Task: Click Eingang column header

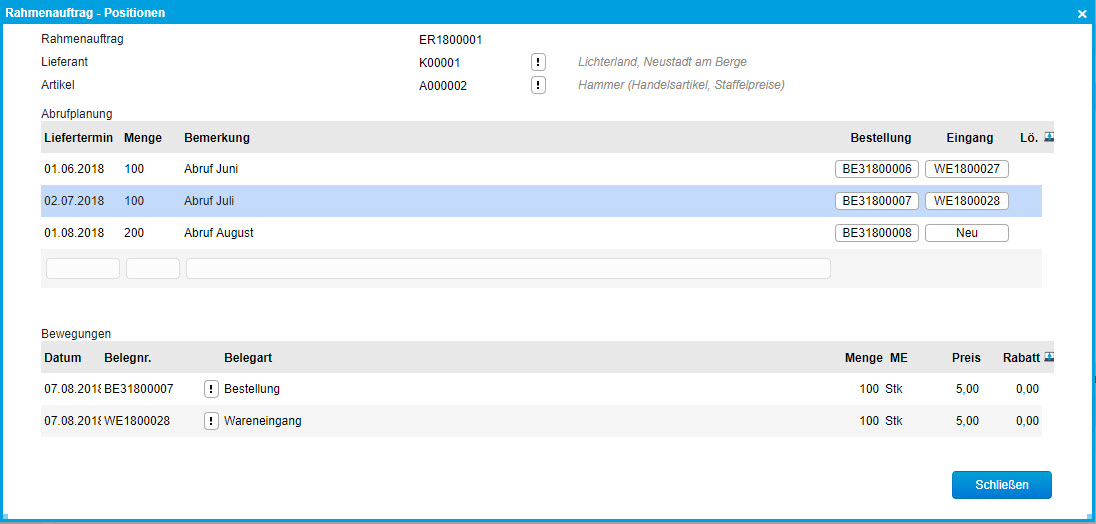Action: 969,138
